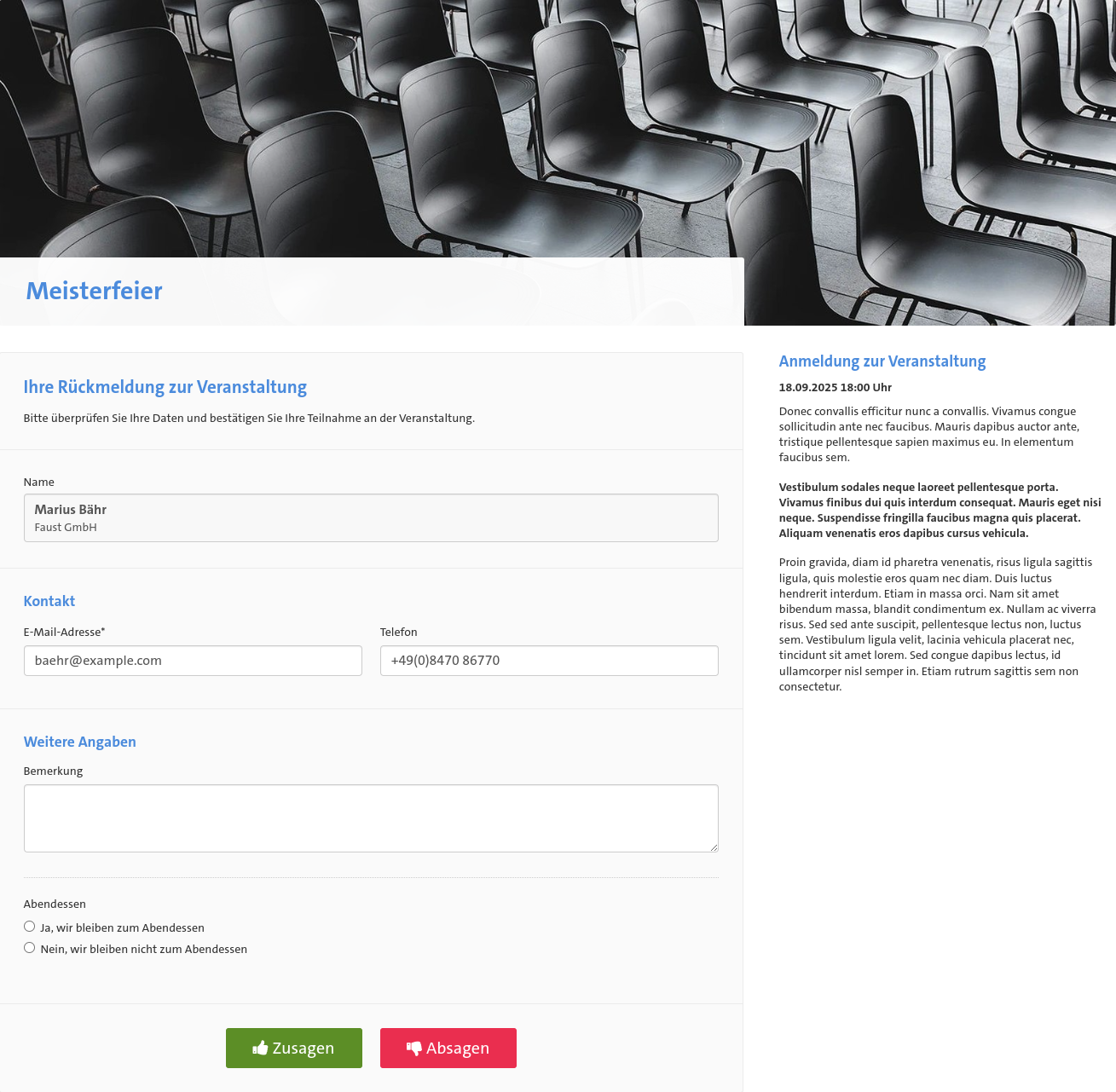This screenshot has width=1116, height=1092.
Task: Decline the event via the Absagen button
Action: pos(448,1048)
